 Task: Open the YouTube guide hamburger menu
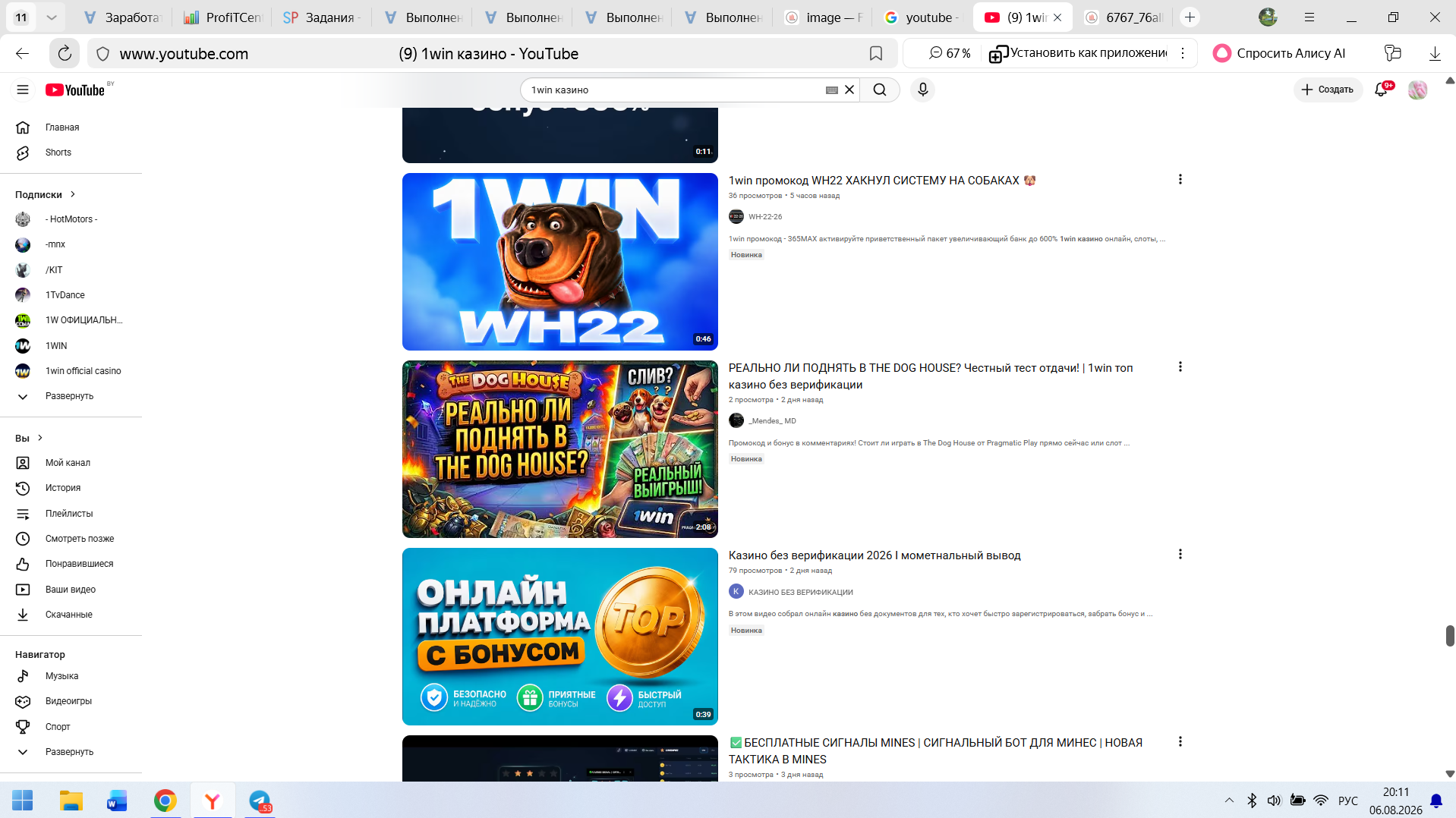coord(23,90)
